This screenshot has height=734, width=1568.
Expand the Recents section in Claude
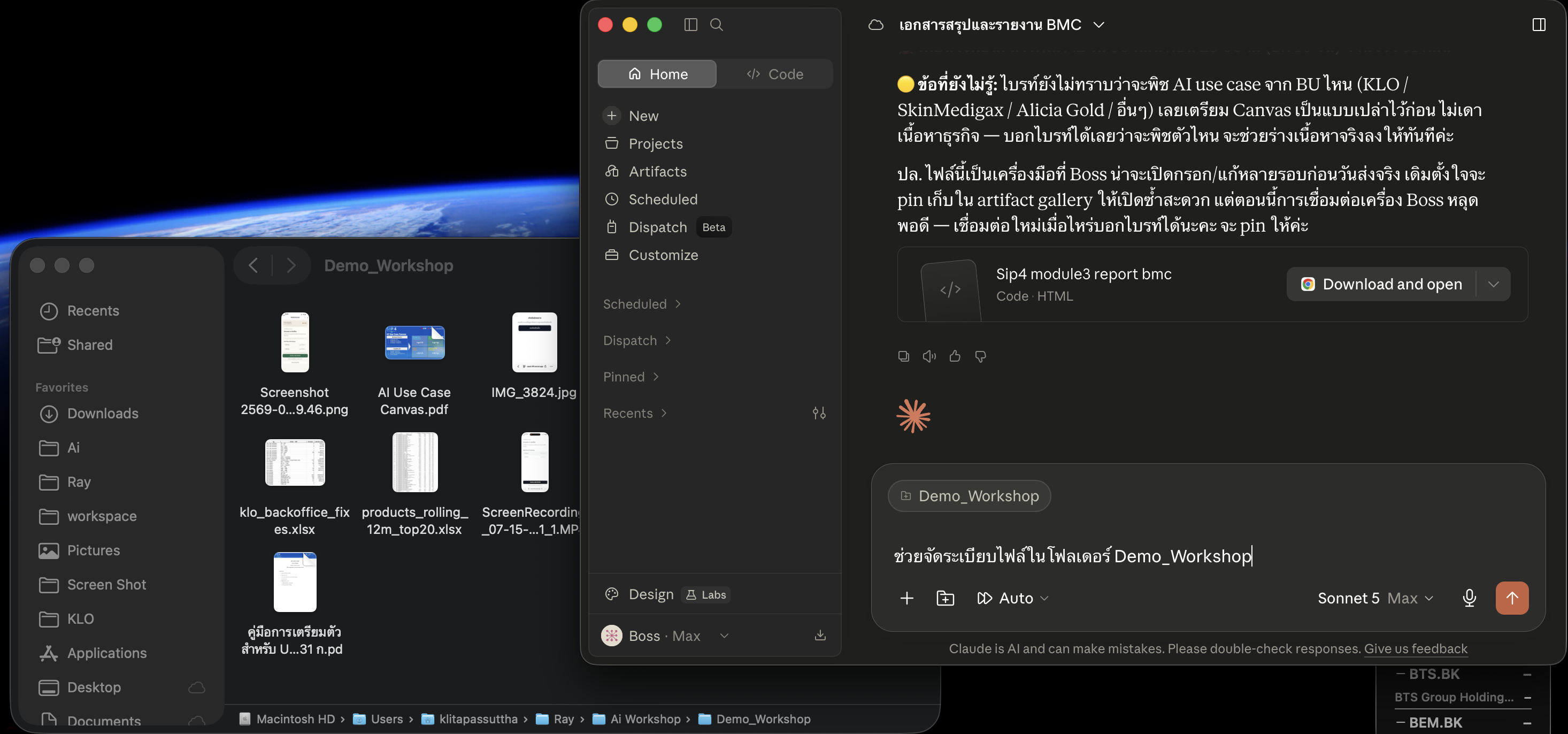(x=635, y=413)
